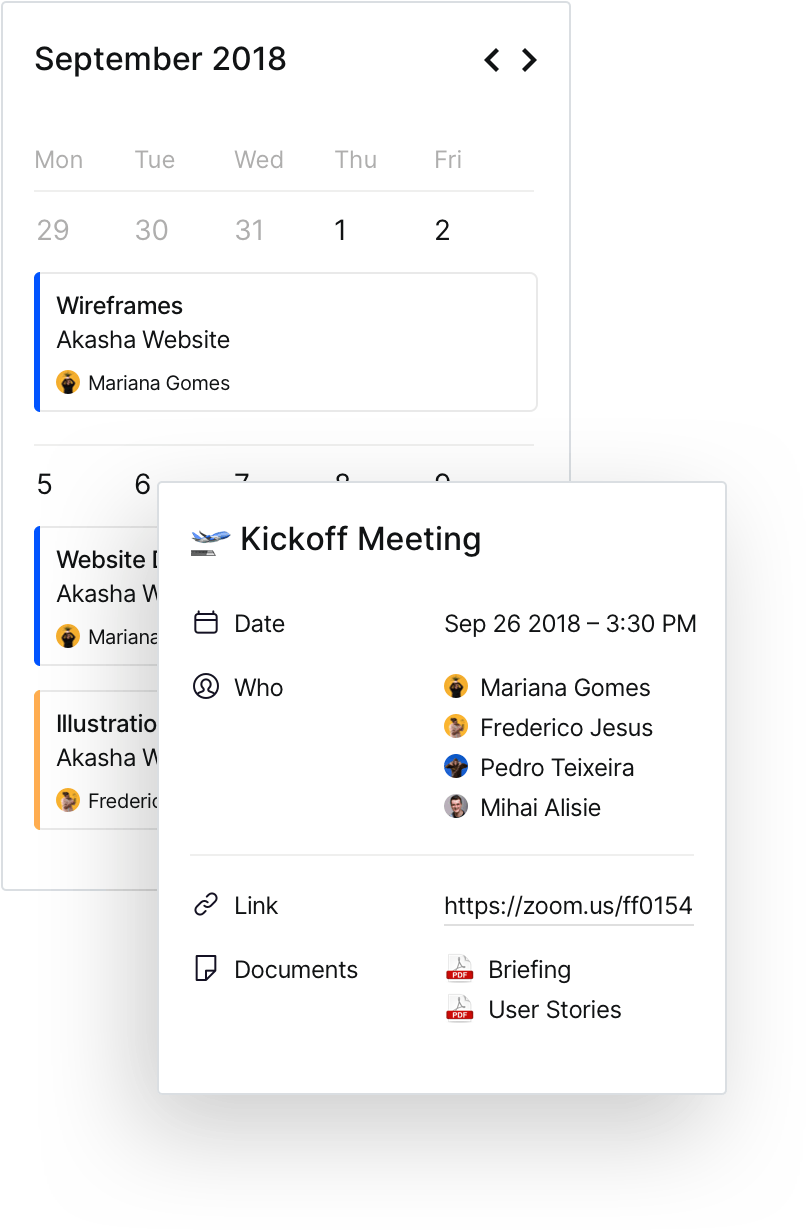
Task: Select Frederico Jesus in the Who list
Action: click(566, 727)
